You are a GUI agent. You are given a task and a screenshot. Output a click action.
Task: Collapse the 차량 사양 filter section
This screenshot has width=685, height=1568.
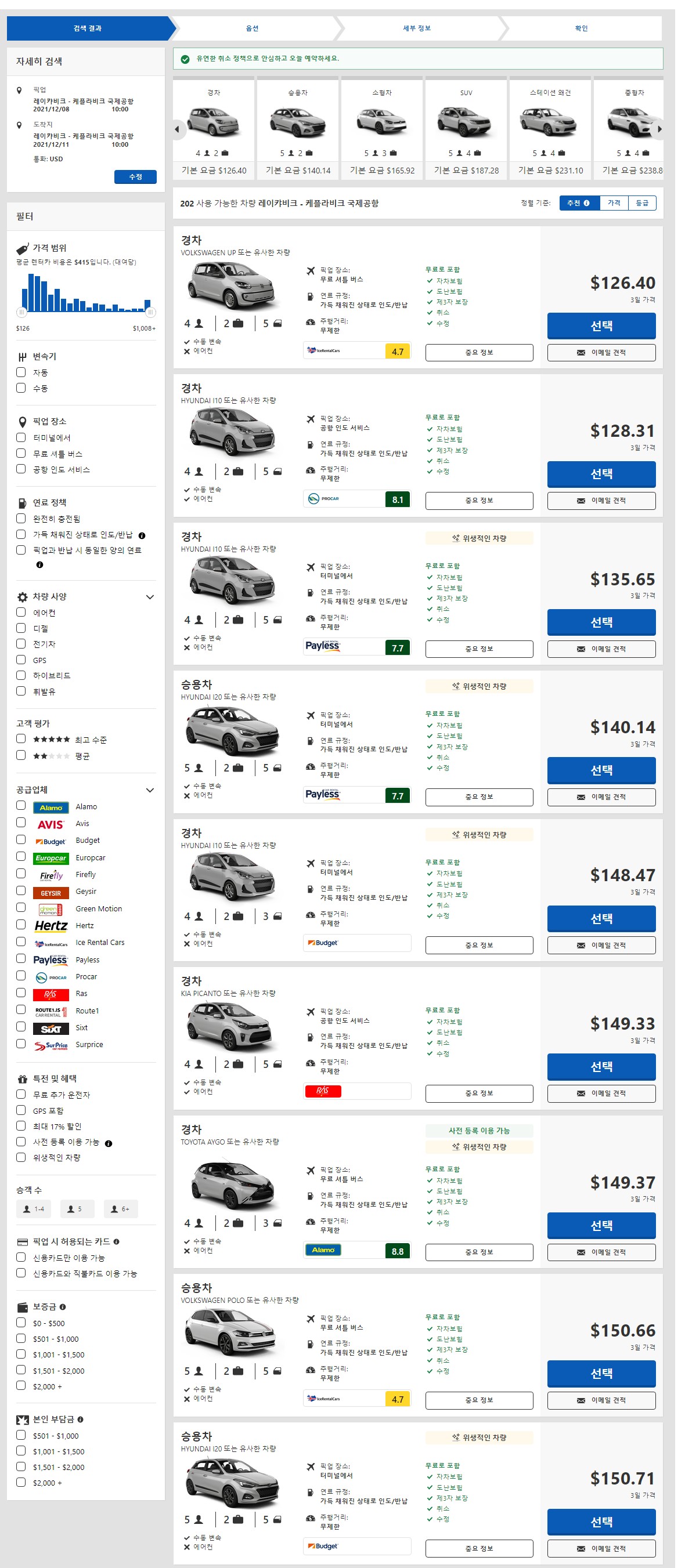(x=150, y=596)
